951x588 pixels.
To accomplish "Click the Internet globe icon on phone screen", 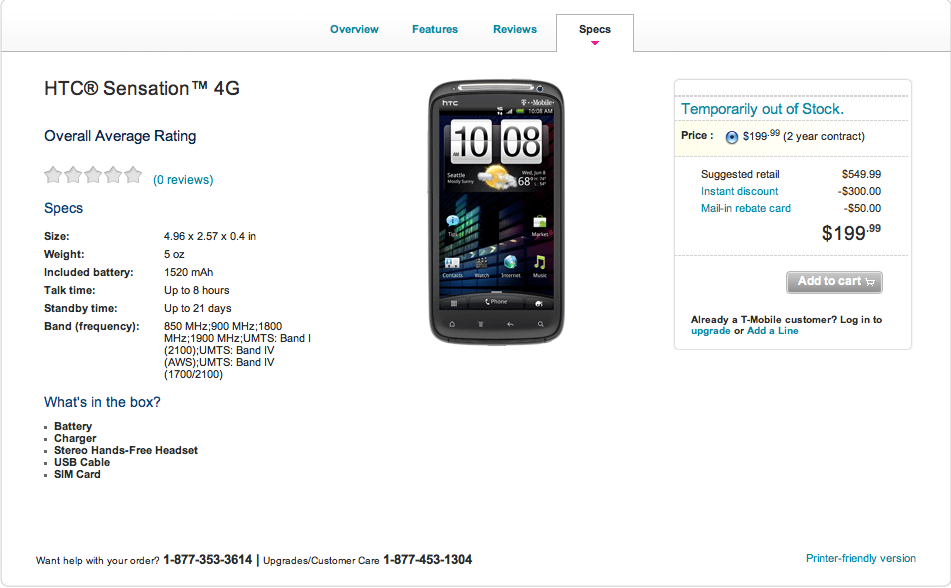I will [x=510, y=262].
